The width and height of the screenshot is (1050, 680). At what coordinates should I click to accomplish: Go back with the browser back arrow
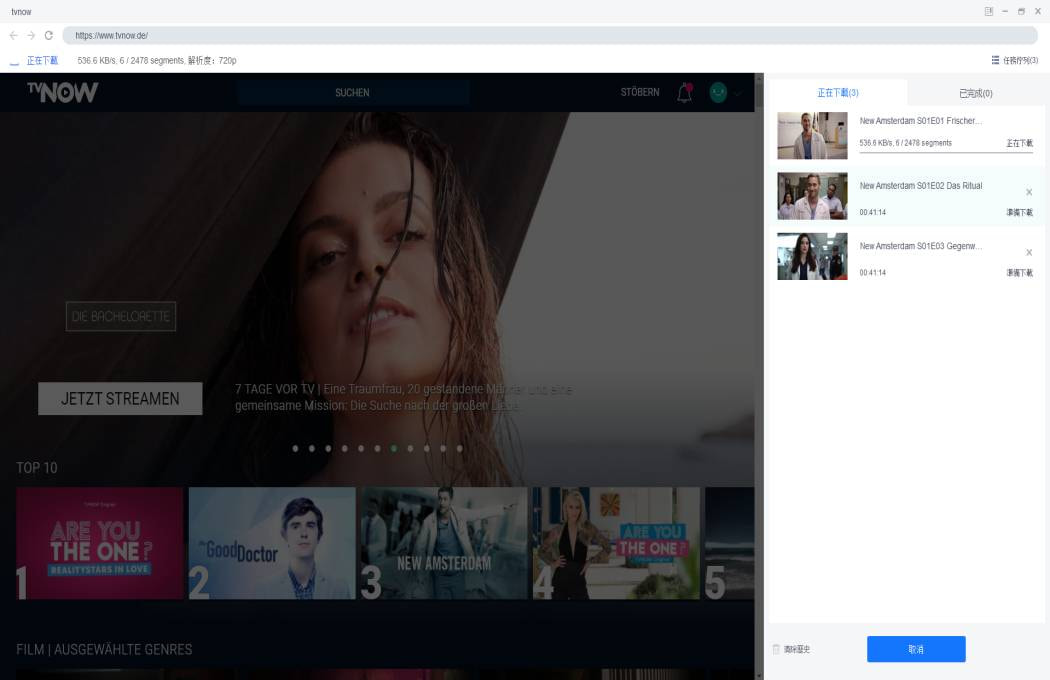click(13, 36)
